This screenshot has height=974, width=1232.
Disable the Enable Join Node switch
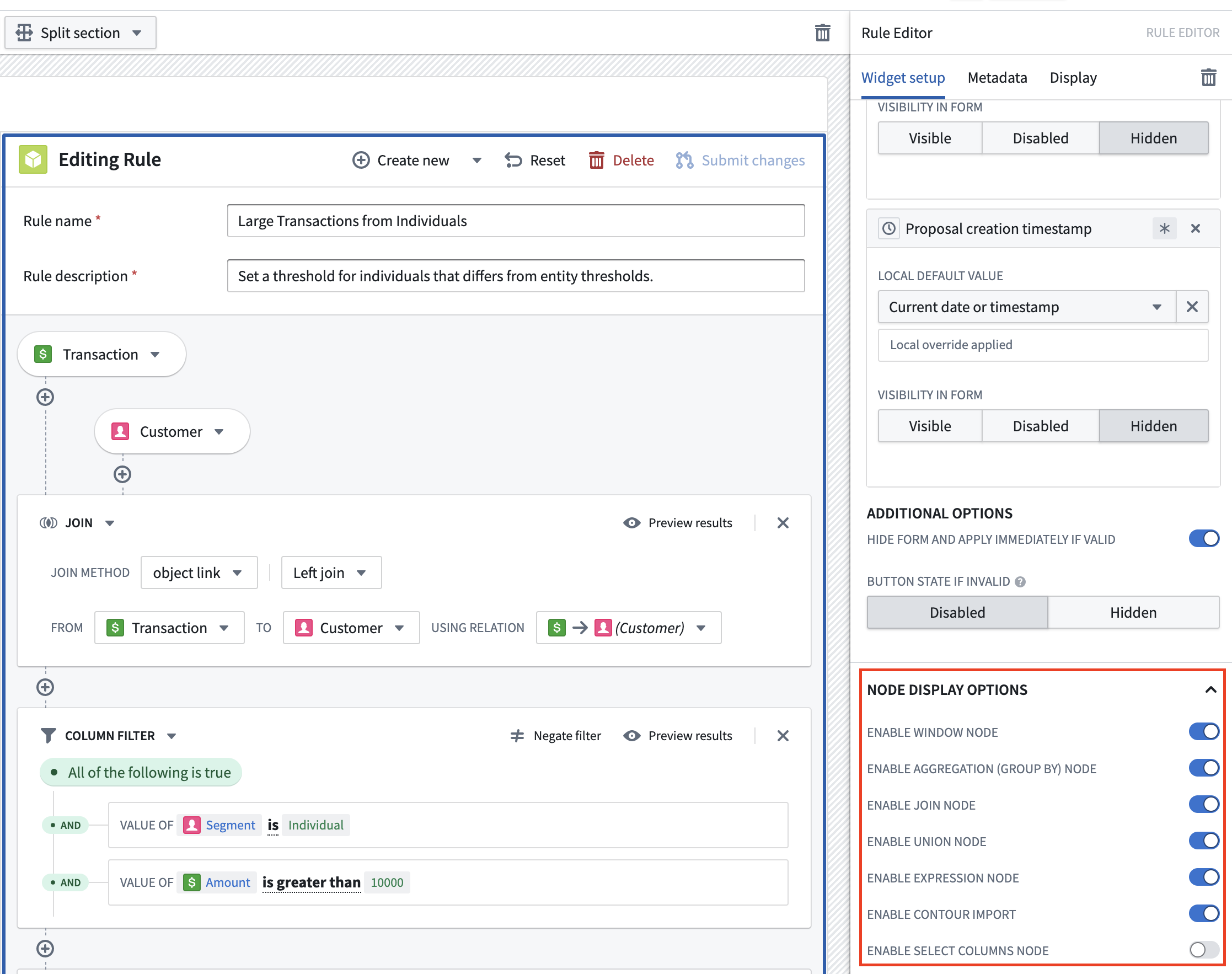[x=1203, y=805]
